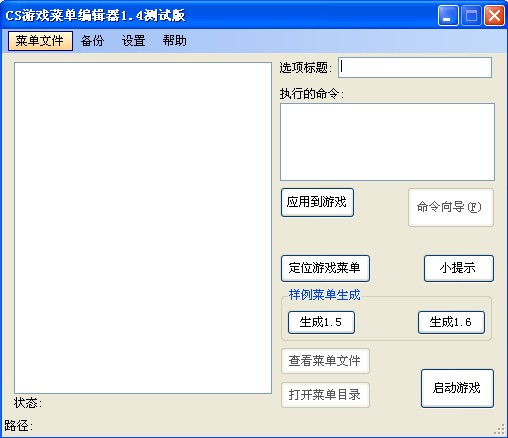Click the maximize window icon
The width and height of the screenshot is (508, 438).
(x=471, y=15)
